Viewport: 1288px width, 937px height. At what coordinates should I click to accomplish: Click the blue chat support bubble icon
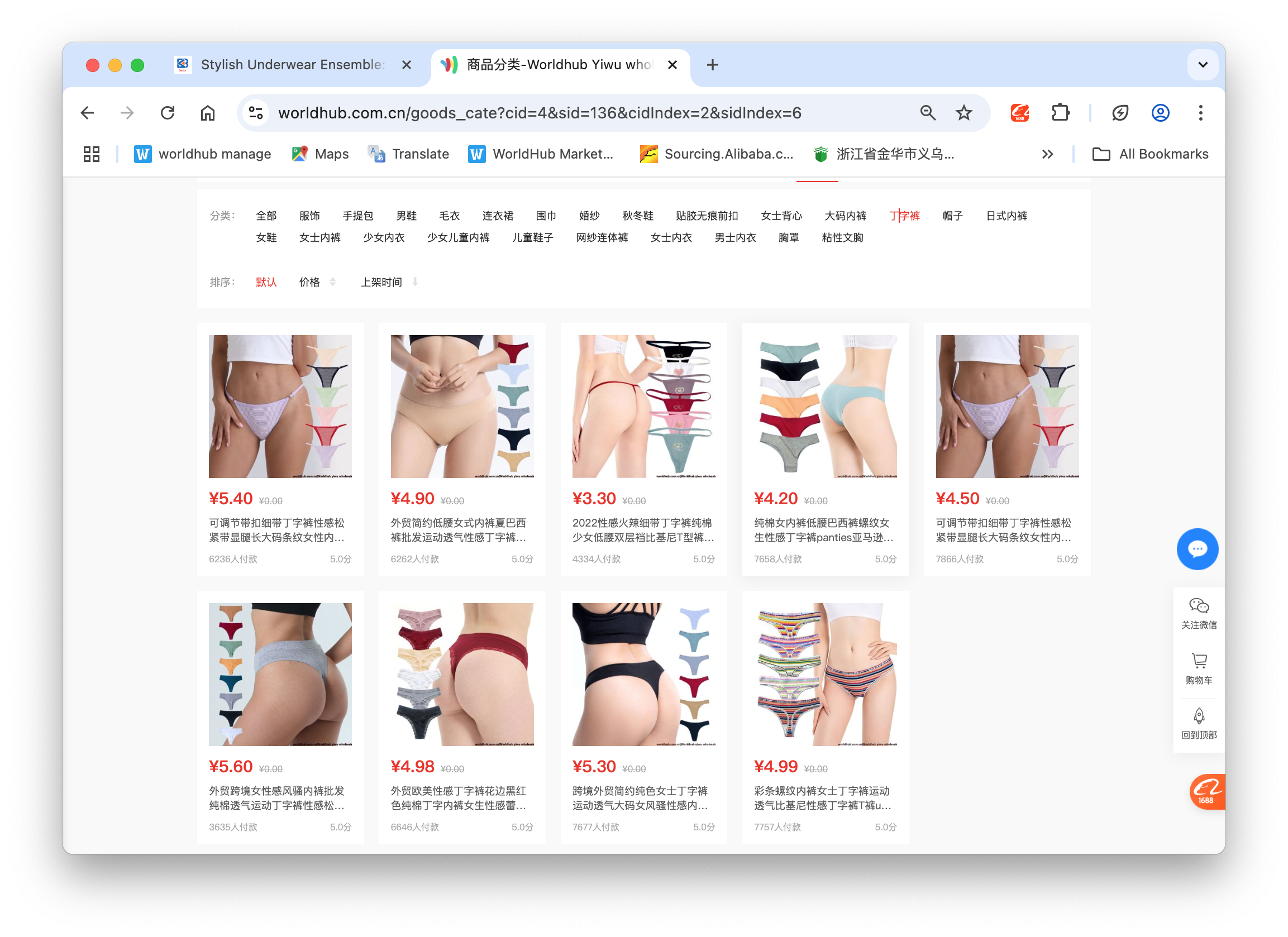pos(1197,549)
